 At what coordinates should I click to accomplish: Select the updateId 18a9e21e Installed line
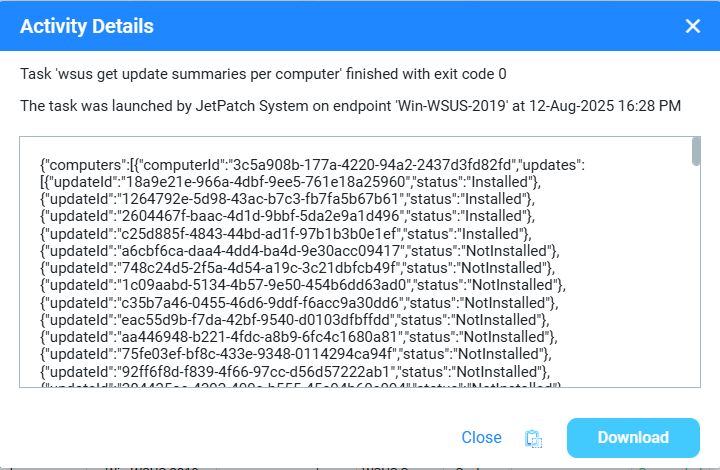(290, 181)
